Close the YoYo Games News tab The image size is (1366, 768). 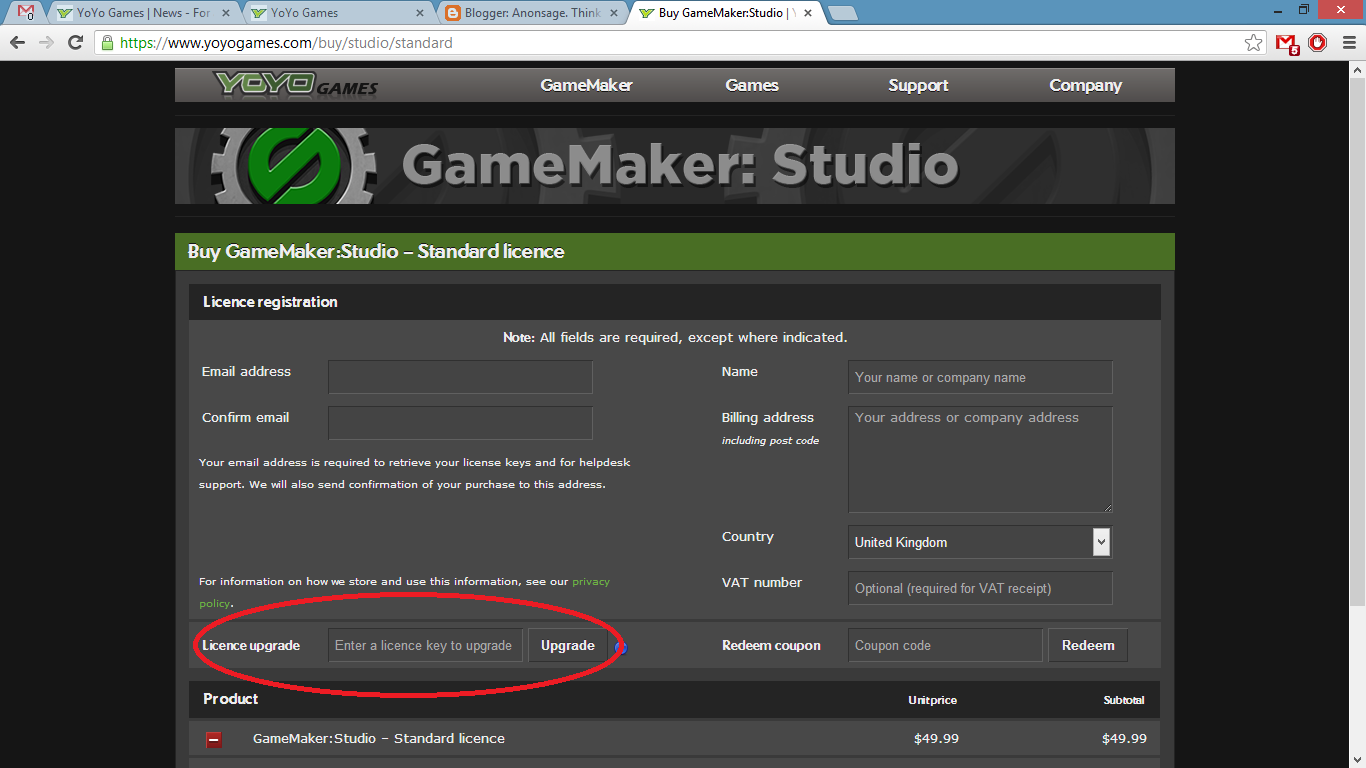coord(226,13)
